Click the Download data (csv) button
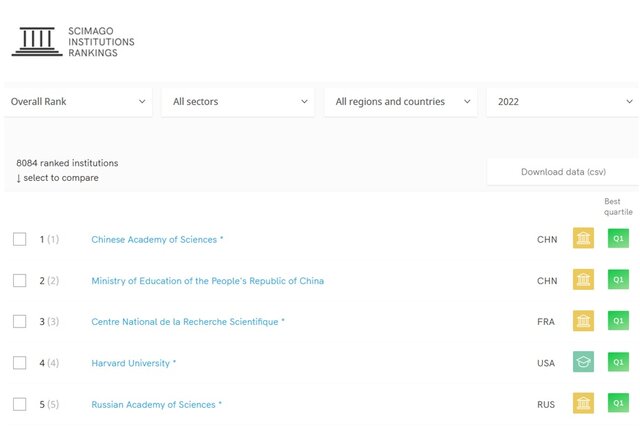 563,172
